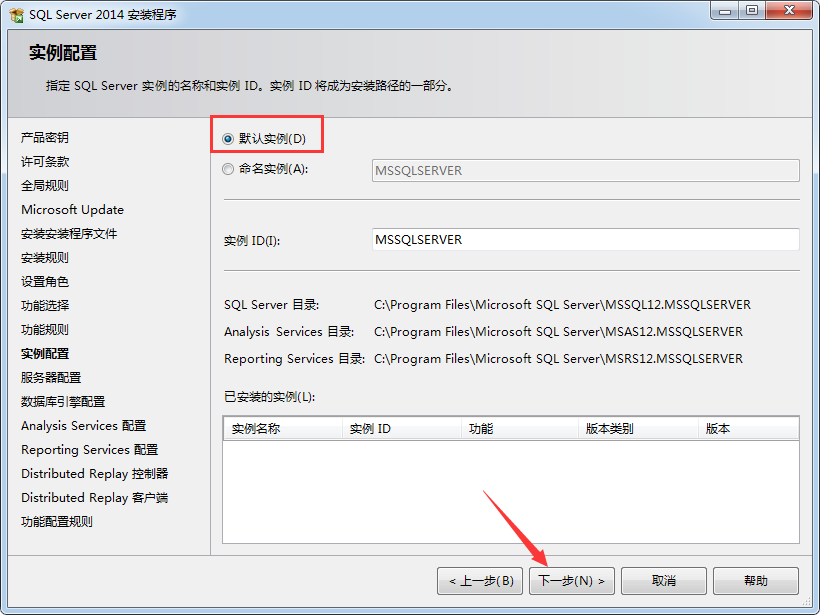
Task: Select Analysis Services 配置 step
Action: pos(84,426)
